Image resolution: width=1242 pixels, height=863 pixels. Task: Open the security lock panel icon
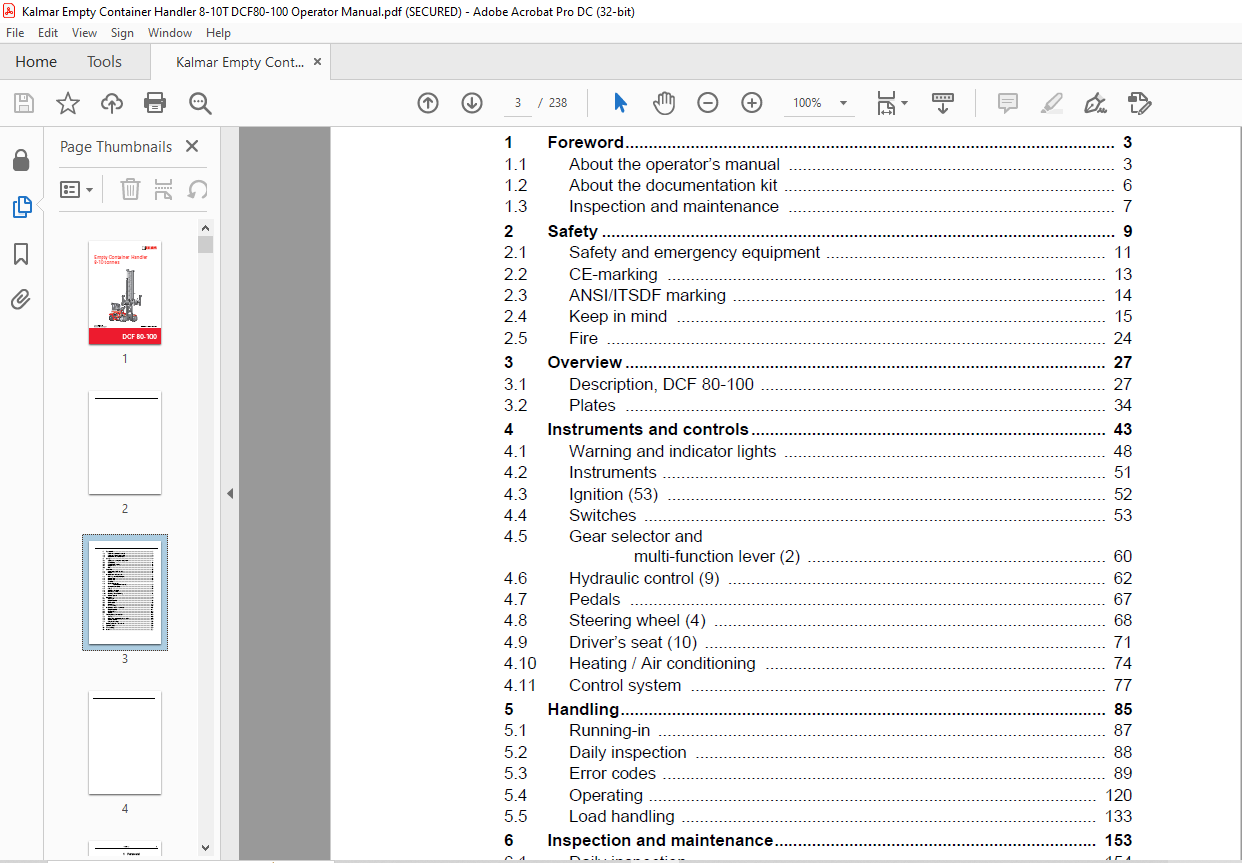tap(21, 161)
